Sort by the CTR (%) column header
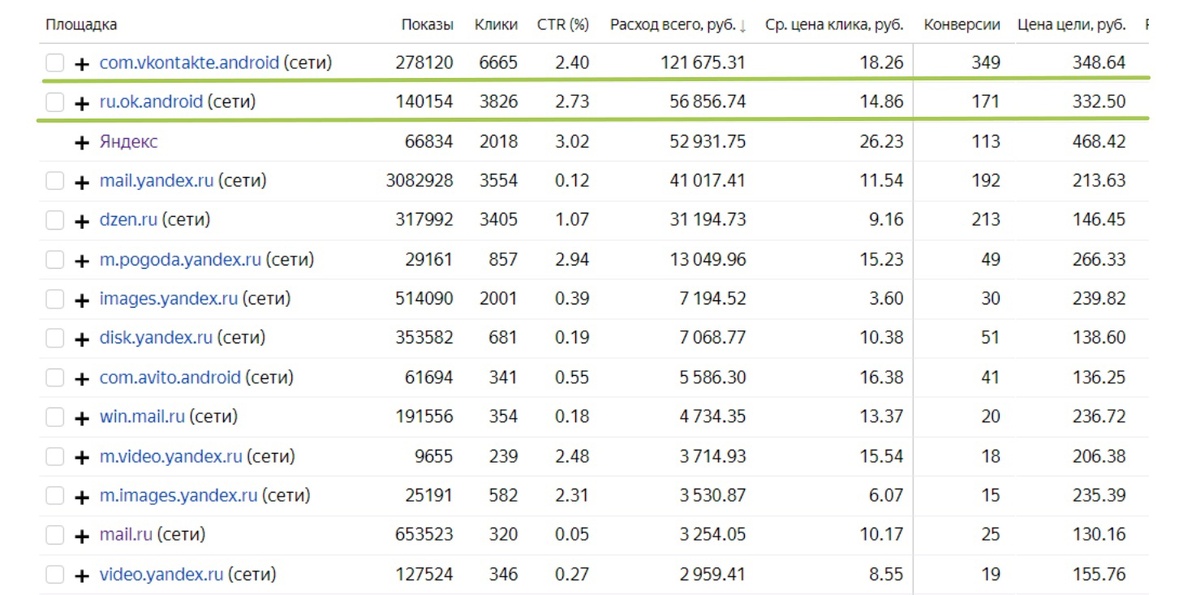1200x595 pixels. click(x=563, y=24)
